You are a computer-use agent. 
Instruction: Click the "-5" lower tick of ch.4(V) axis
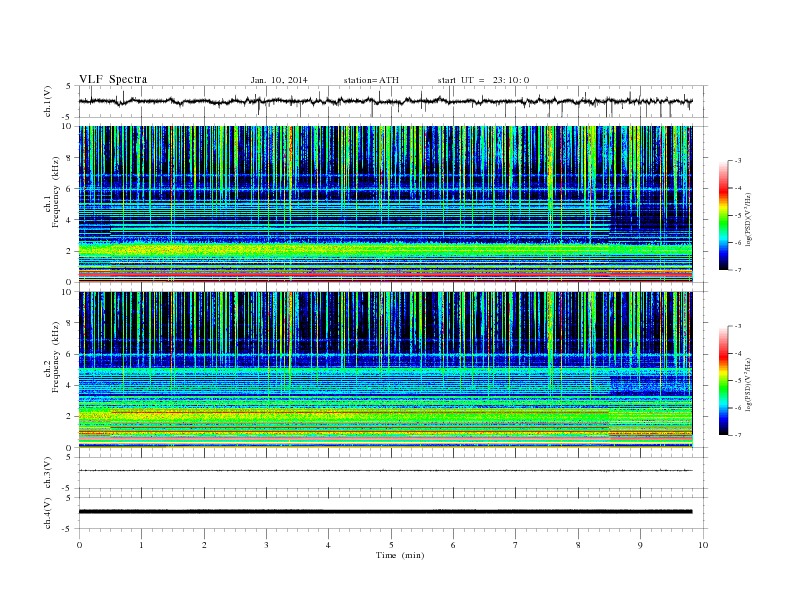point(68,529)
